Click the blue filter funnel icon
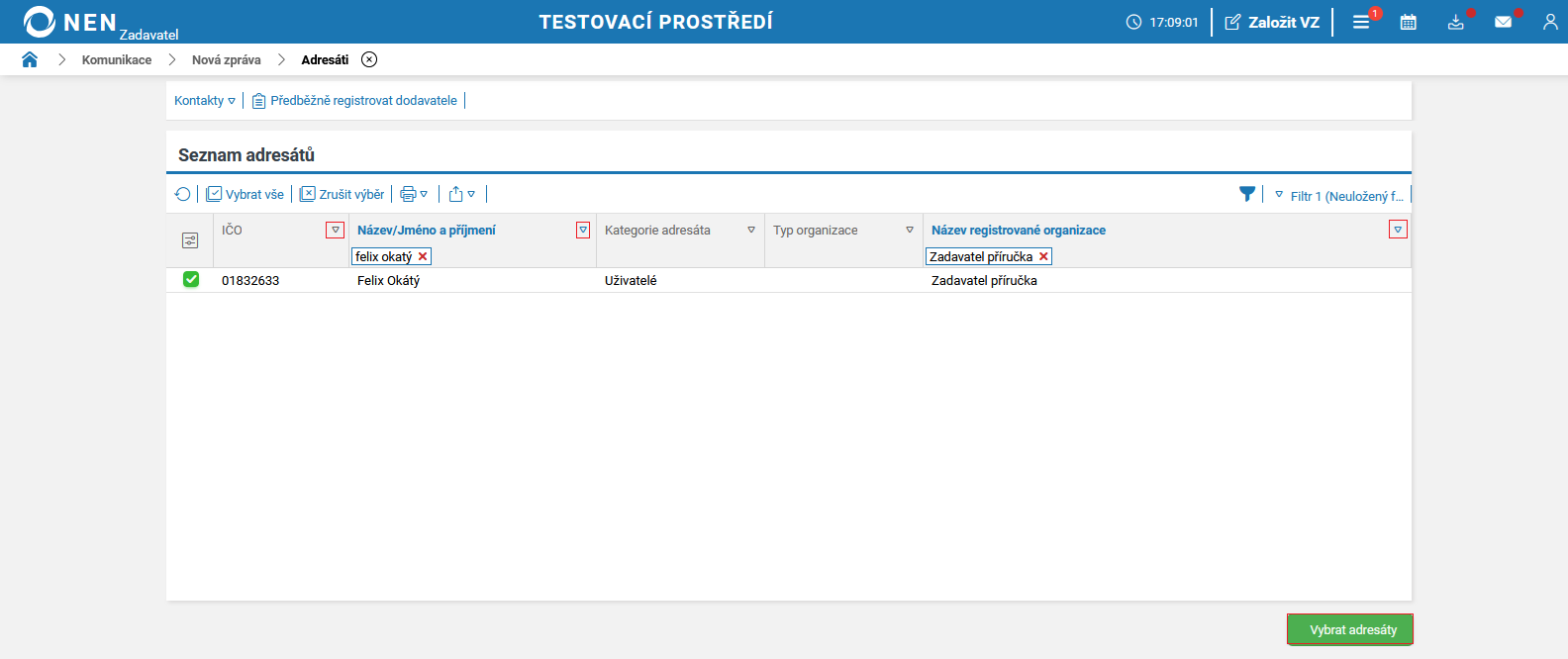 1247,194
